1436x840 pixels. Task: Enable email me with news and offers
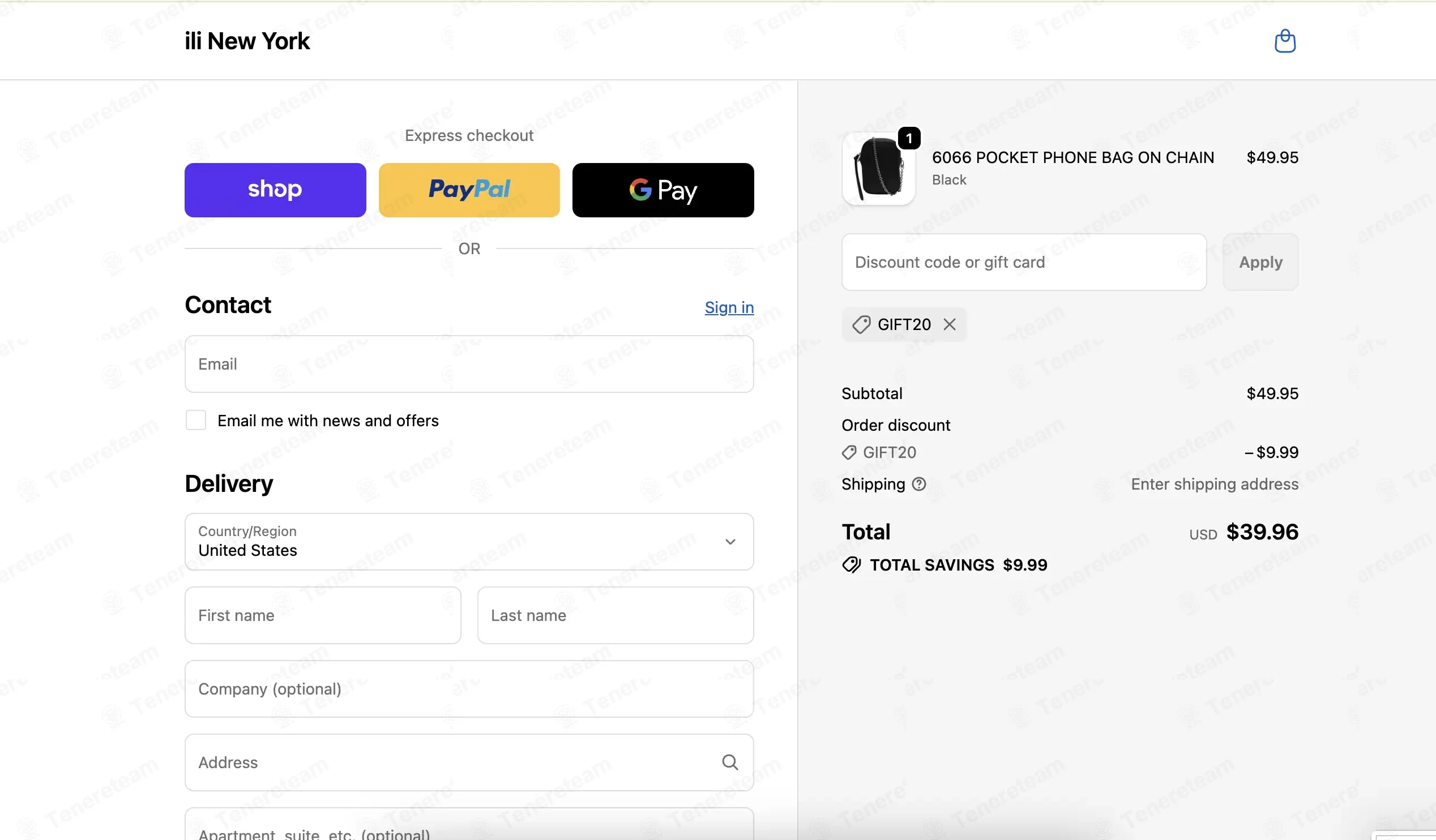pyautogui.click(x=196, y=421)
